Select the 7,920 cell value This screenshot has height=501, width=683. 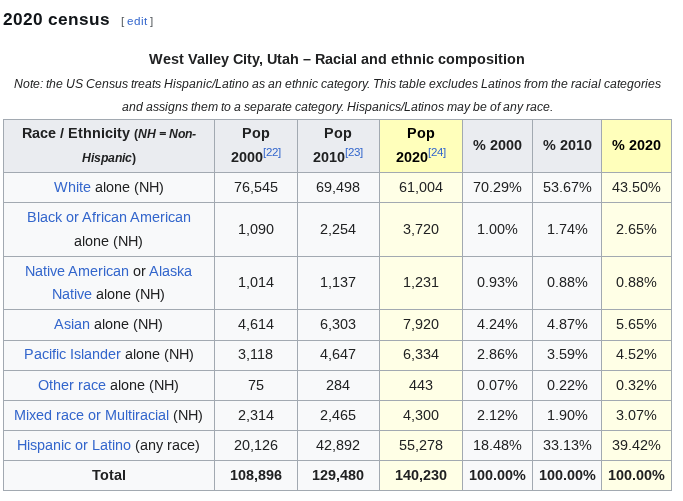[421, 324]
